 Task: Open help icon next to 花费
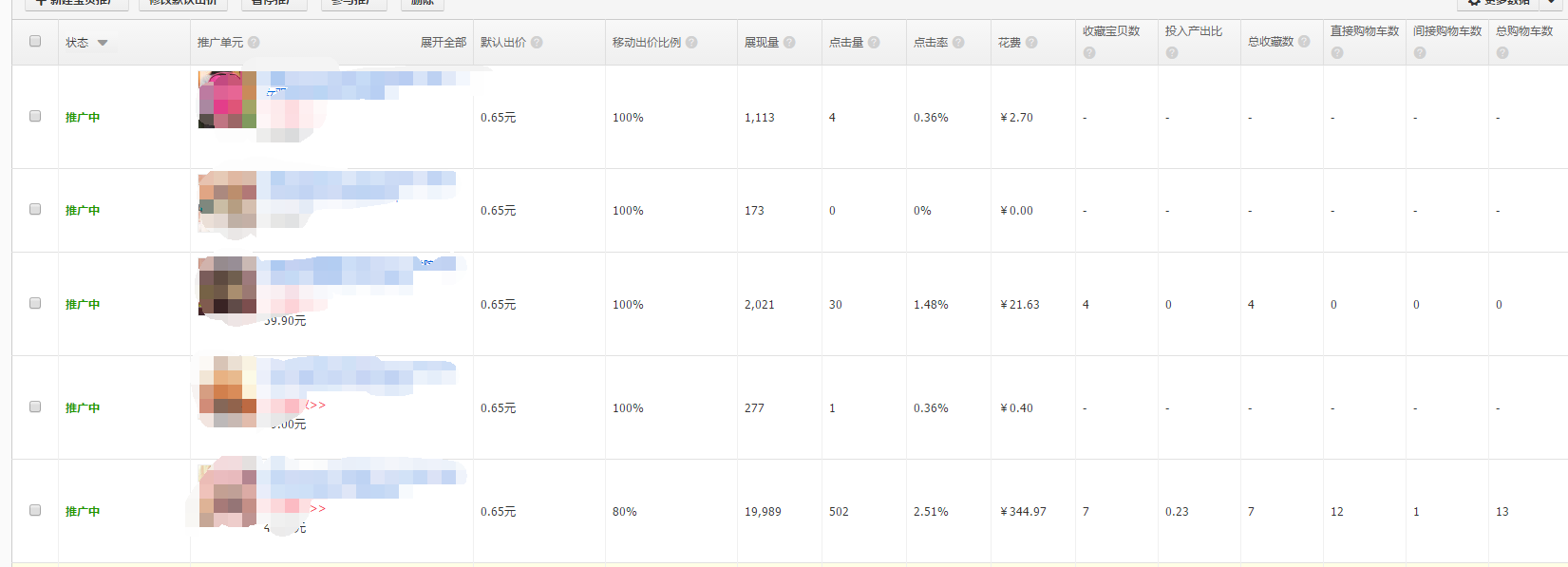pyautogui.click(x=1031, y=43)
